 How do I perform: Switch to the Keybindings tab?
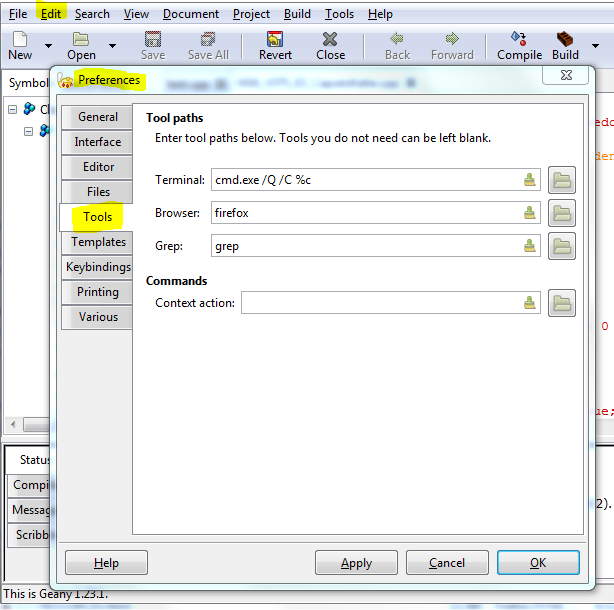tap(98, 267)
